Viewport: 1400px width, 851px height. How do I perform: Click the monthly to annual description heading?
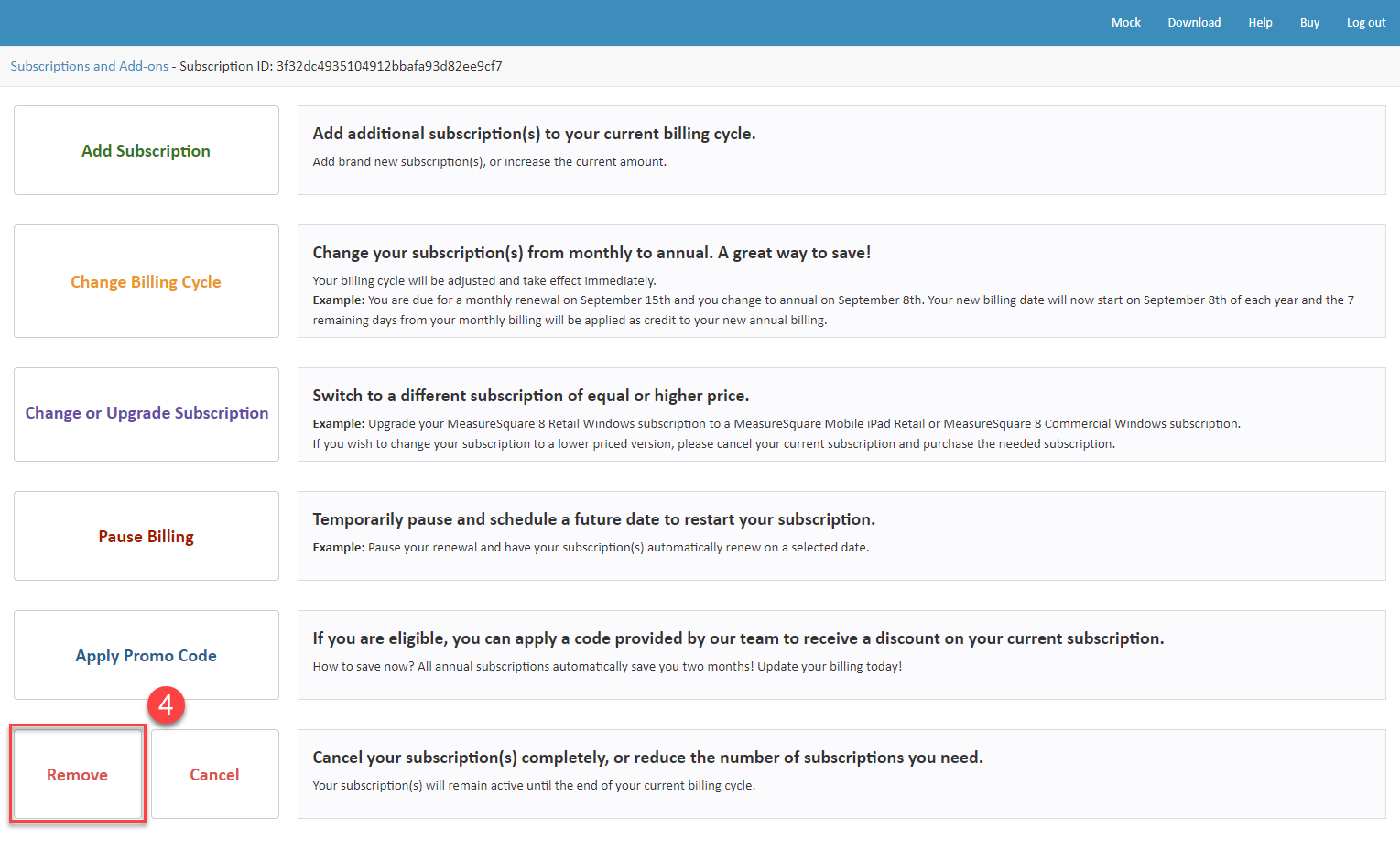[591, 253]
